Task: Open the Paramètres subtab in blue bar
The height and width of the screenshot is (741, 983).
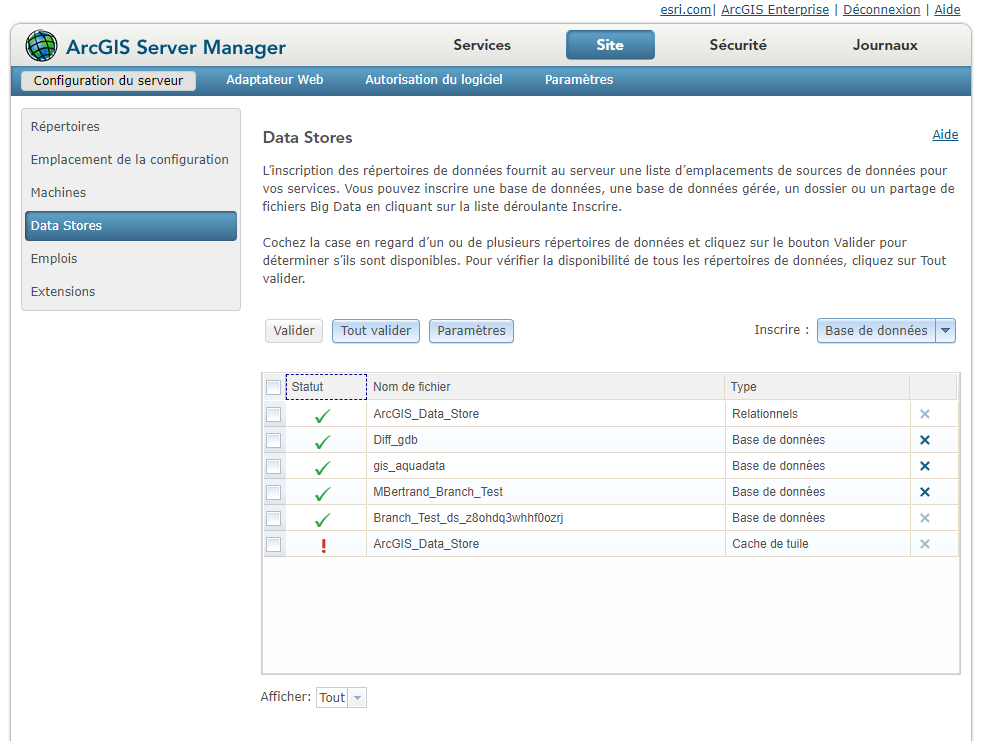Action: (579, 80)
